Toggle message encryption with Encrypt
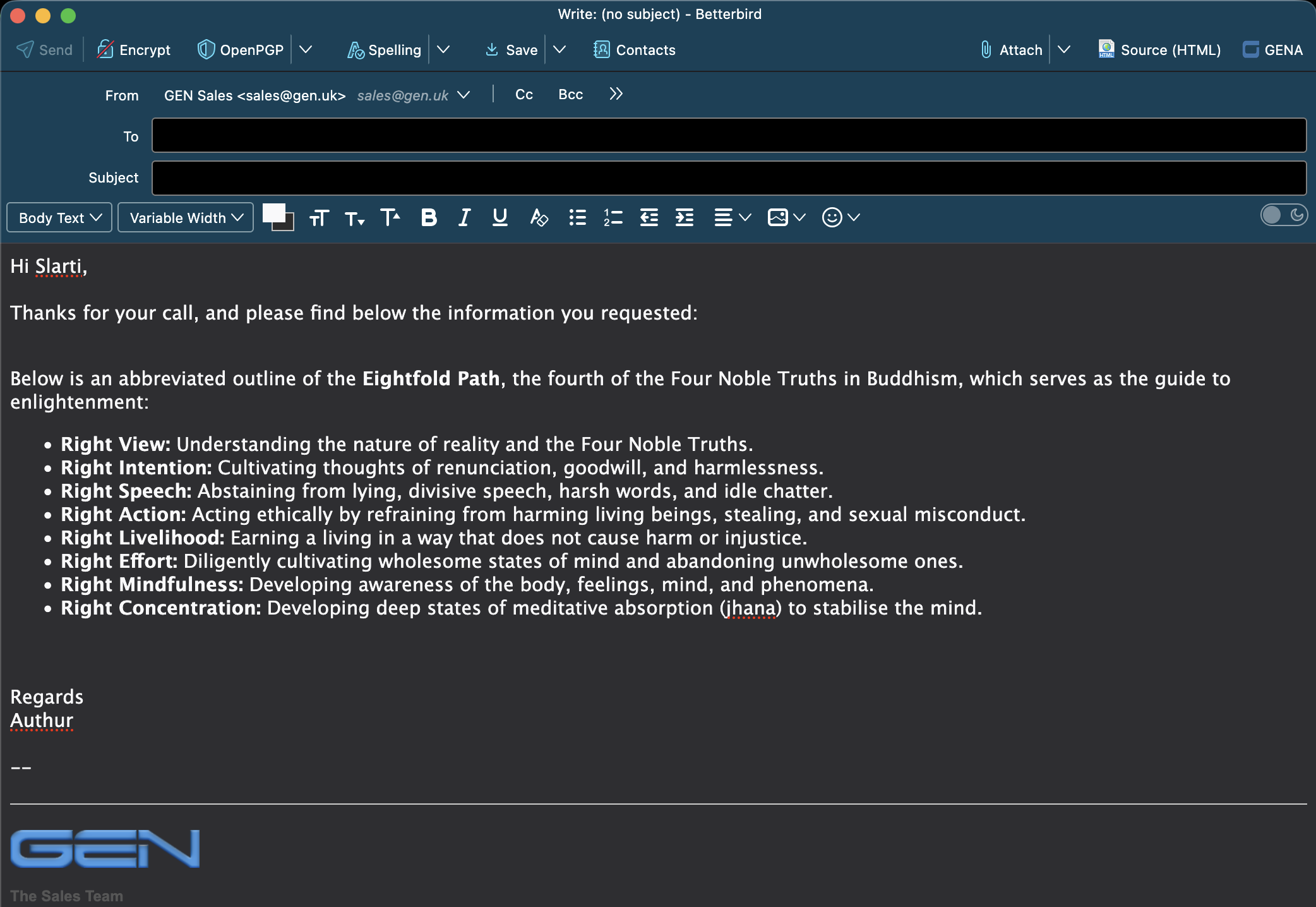Screen dimensions: 1316x907 click(133, 50)
